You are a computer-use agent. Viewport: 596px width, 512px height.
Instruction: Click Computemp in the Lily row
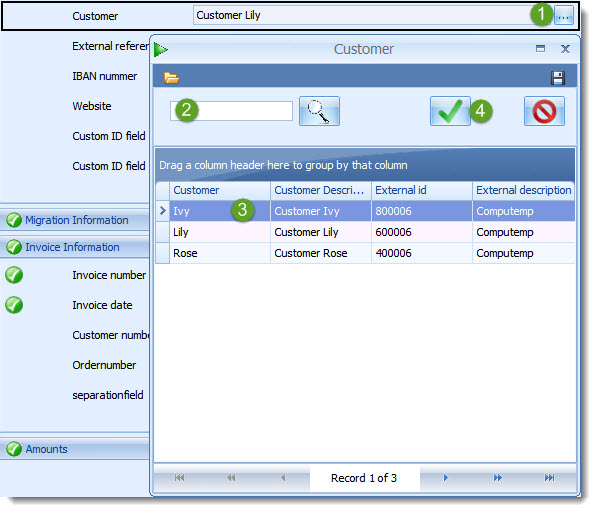click(x=523, y=232)
